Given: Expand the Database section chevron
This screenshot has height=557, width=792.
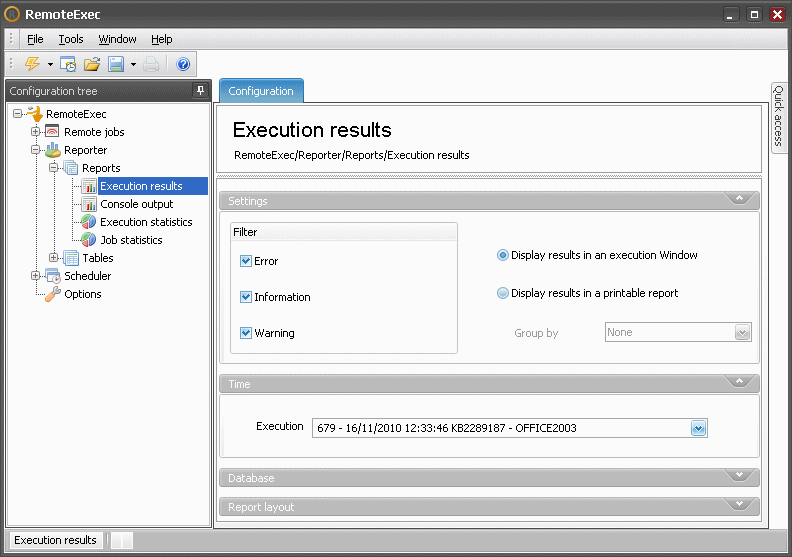Looking at the screenshot, I should click(739, 475).
